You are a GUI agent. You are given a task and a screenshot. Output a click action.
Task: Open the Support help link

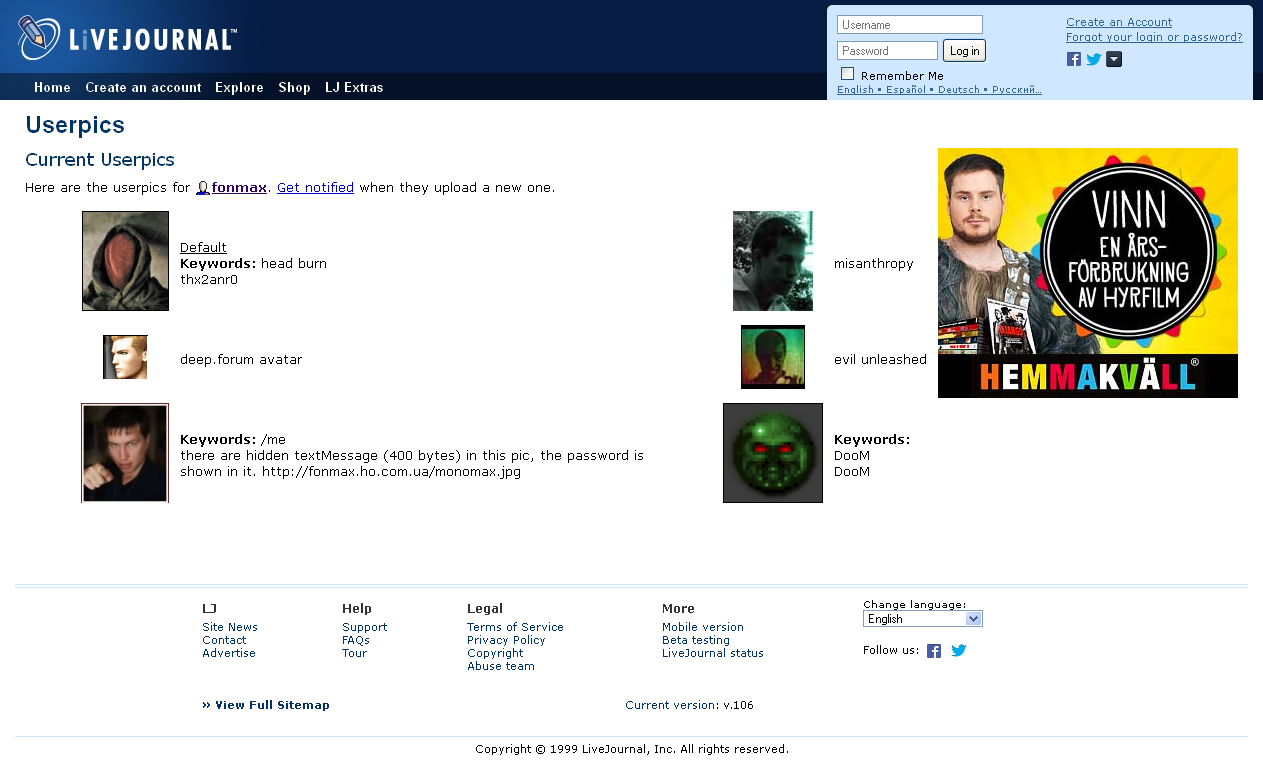364,627
